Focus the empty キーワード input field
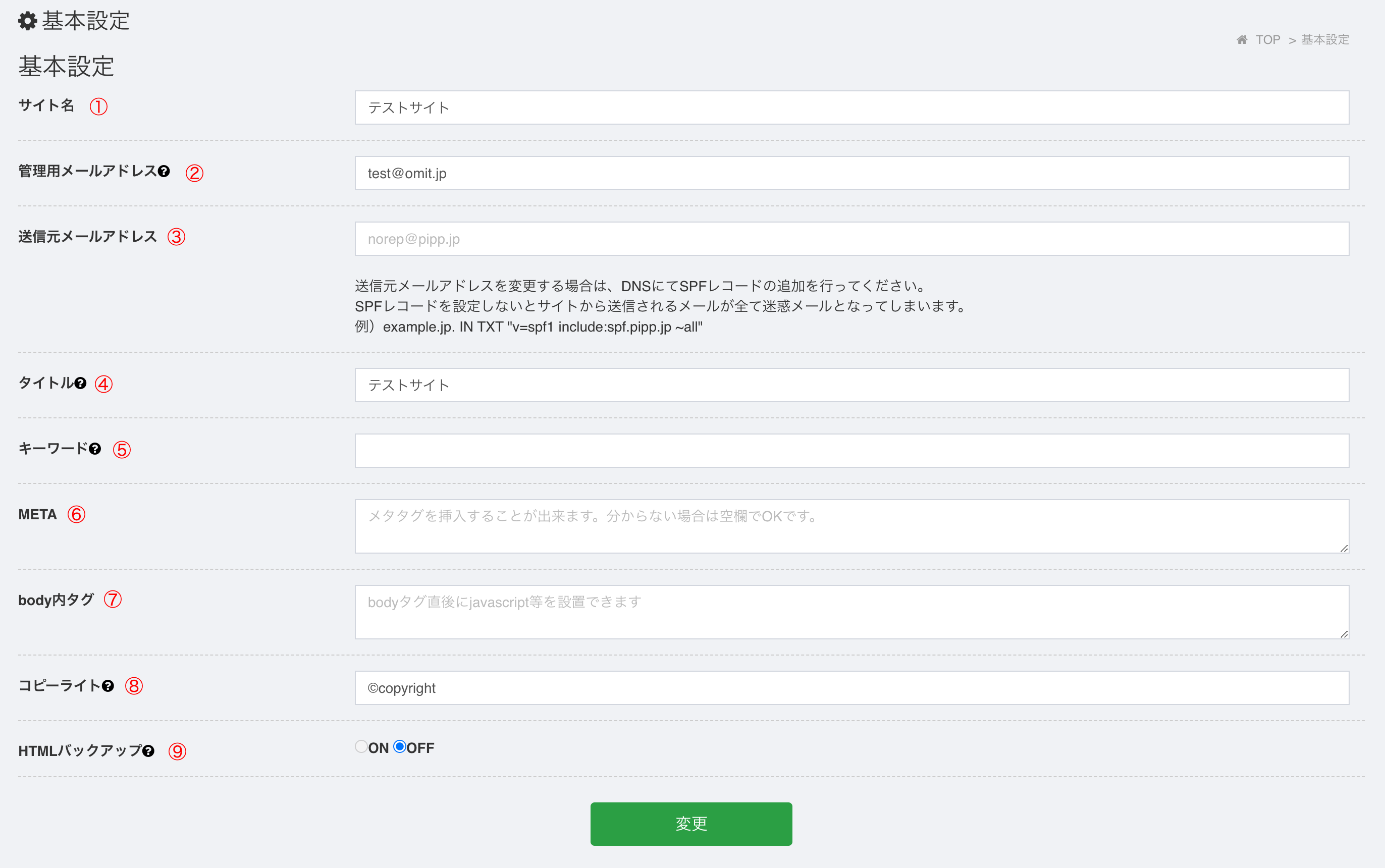The width and height of the screenshot is (1385, 868). [x=852, y=451]
